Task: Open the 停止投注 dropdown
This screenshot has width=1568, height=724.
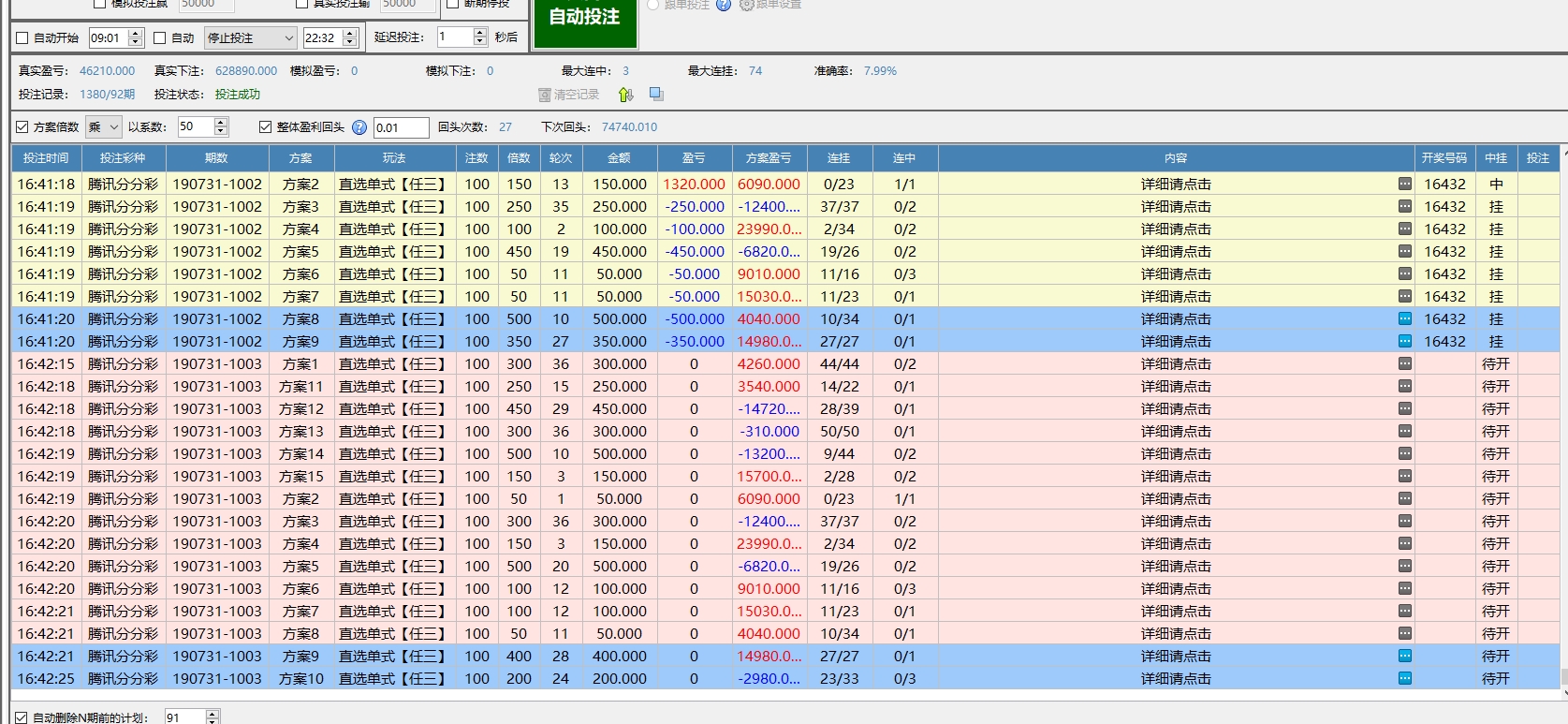Action: 250,37
